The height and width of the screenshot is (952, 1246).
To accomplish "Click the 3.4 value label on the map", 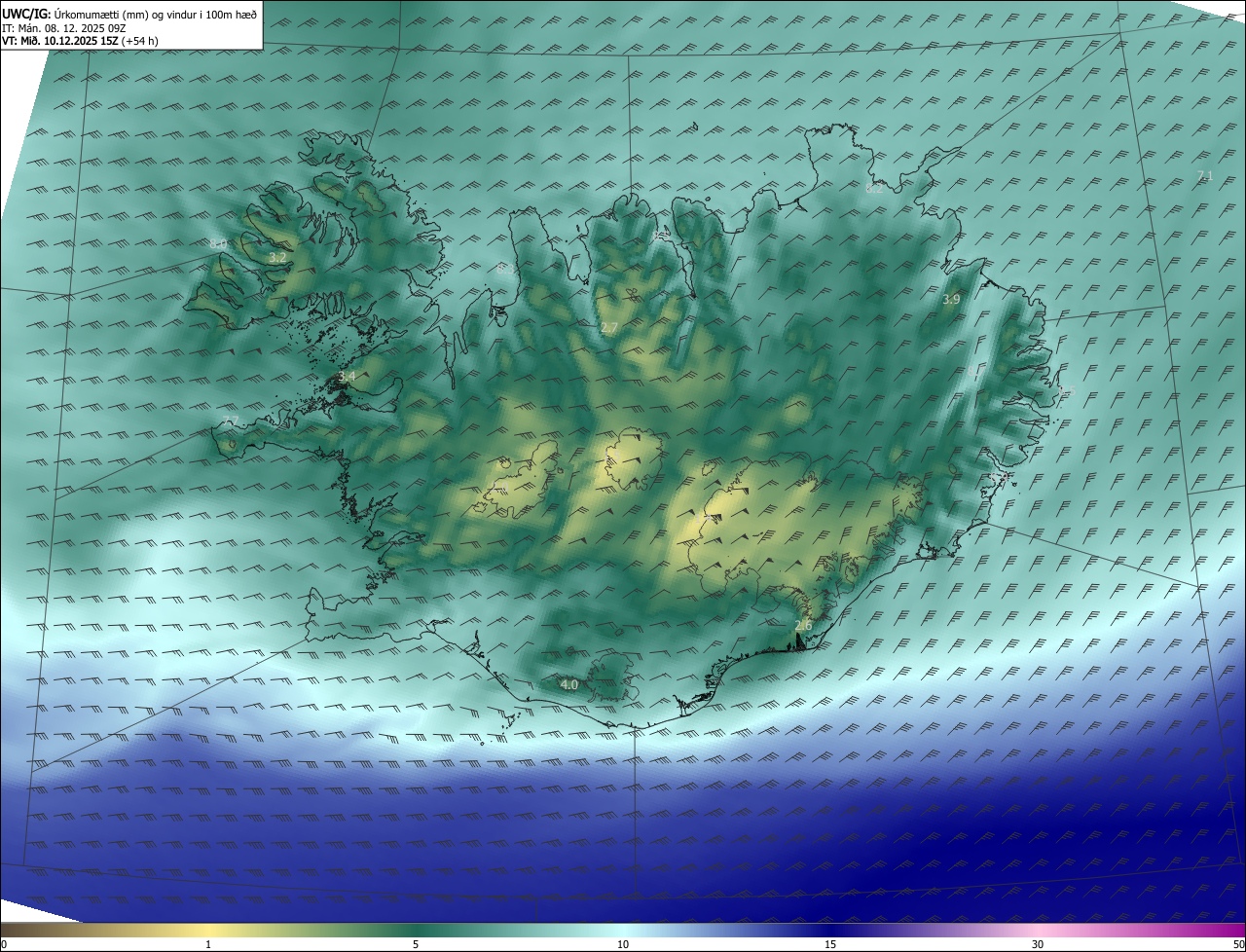I will (347, 377).
